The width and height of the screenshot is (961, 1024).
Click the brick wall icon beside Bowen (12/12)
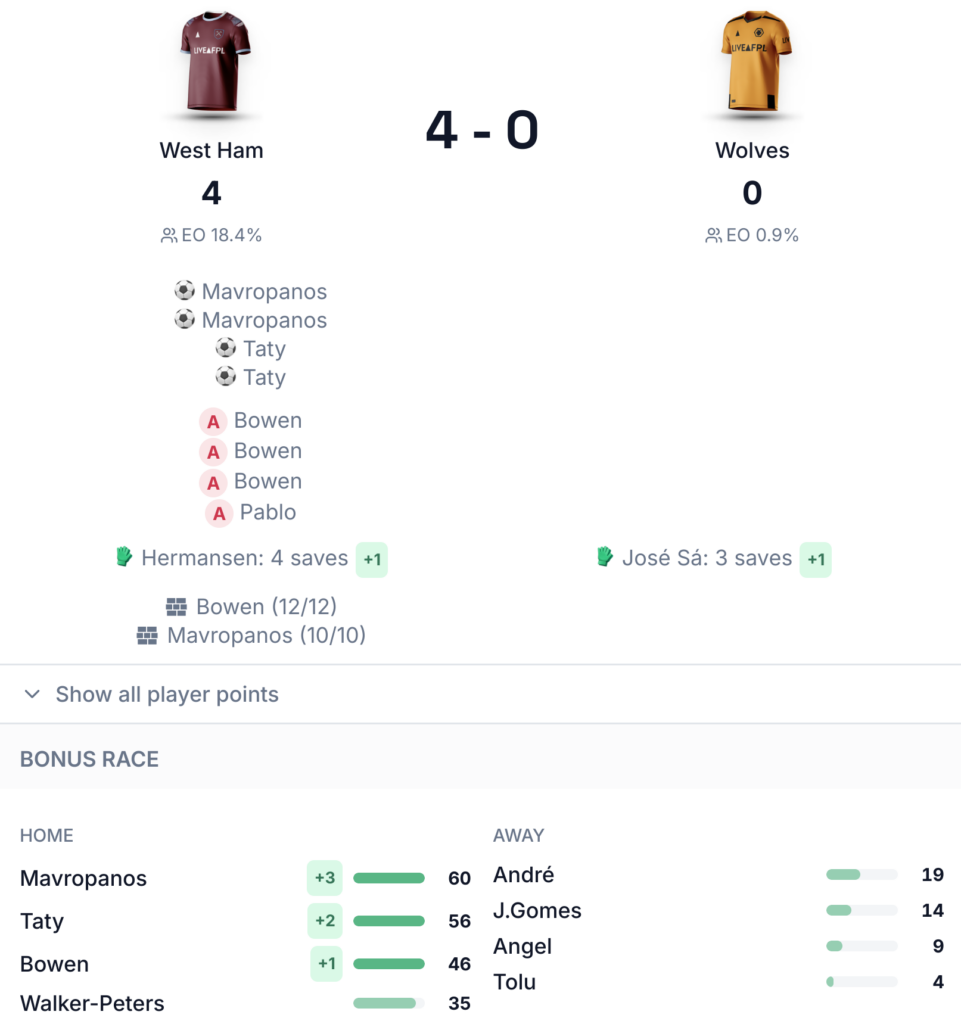coord(176,607)
